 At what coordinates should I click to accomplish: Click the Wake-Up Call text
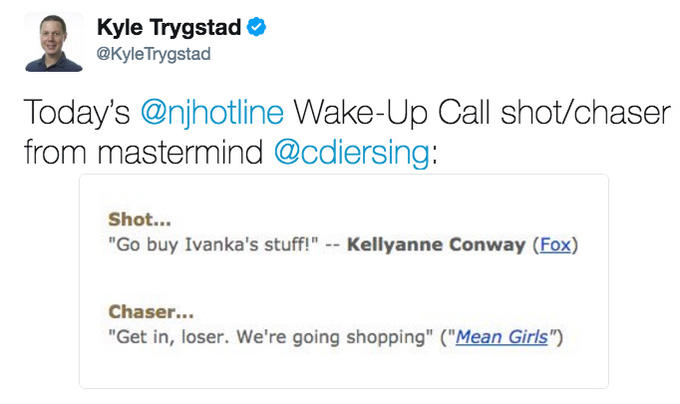[x=392, y=113]
